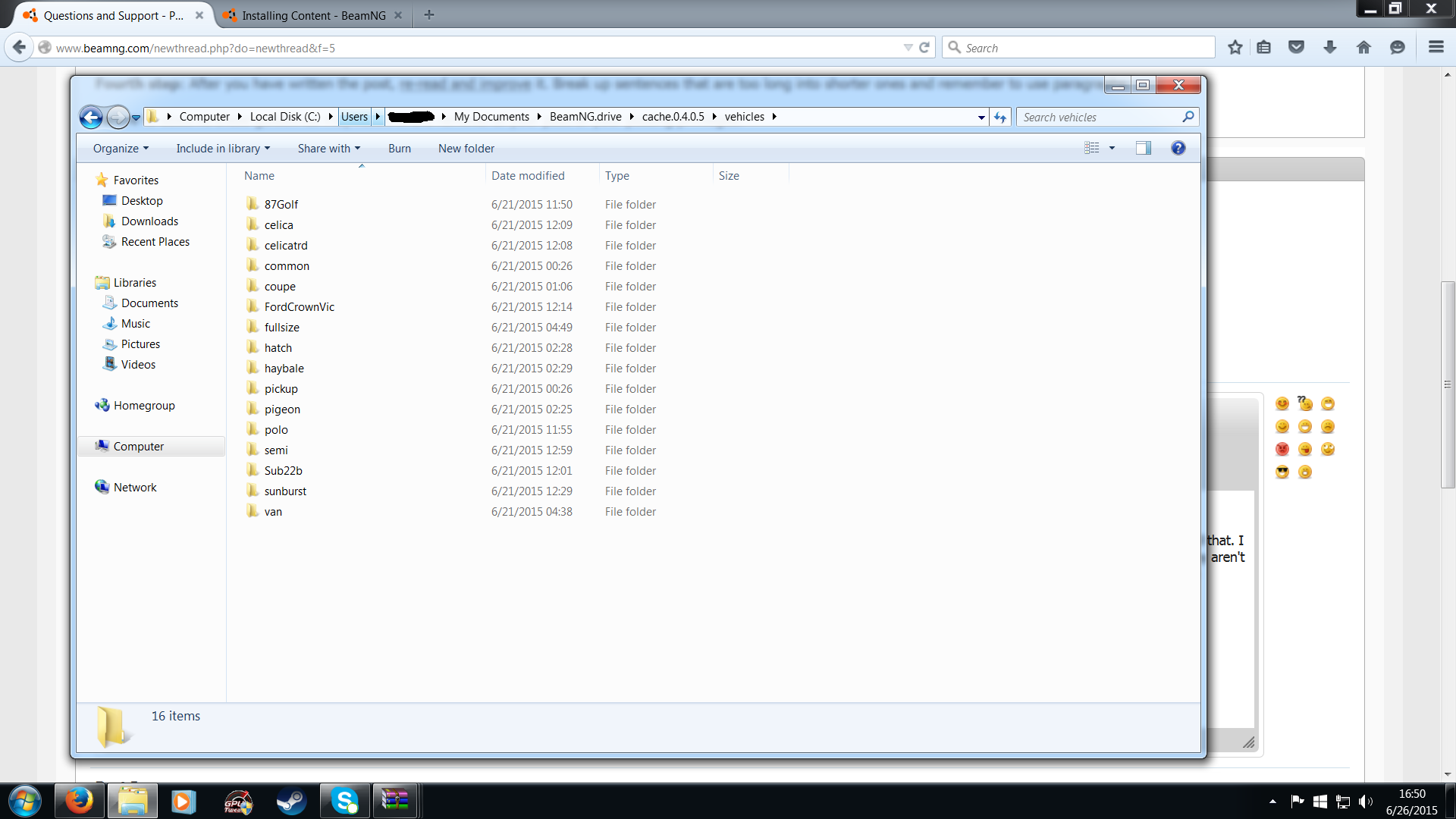Toggle the preview pane icon
Screen dimensions: 1456x819
click(1144, 148)
